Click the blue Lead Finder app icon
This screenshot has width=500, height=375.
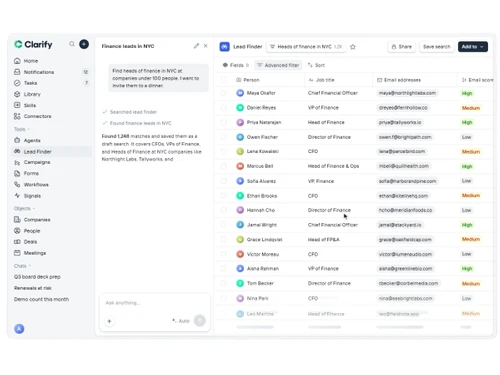tap(225, 47)
